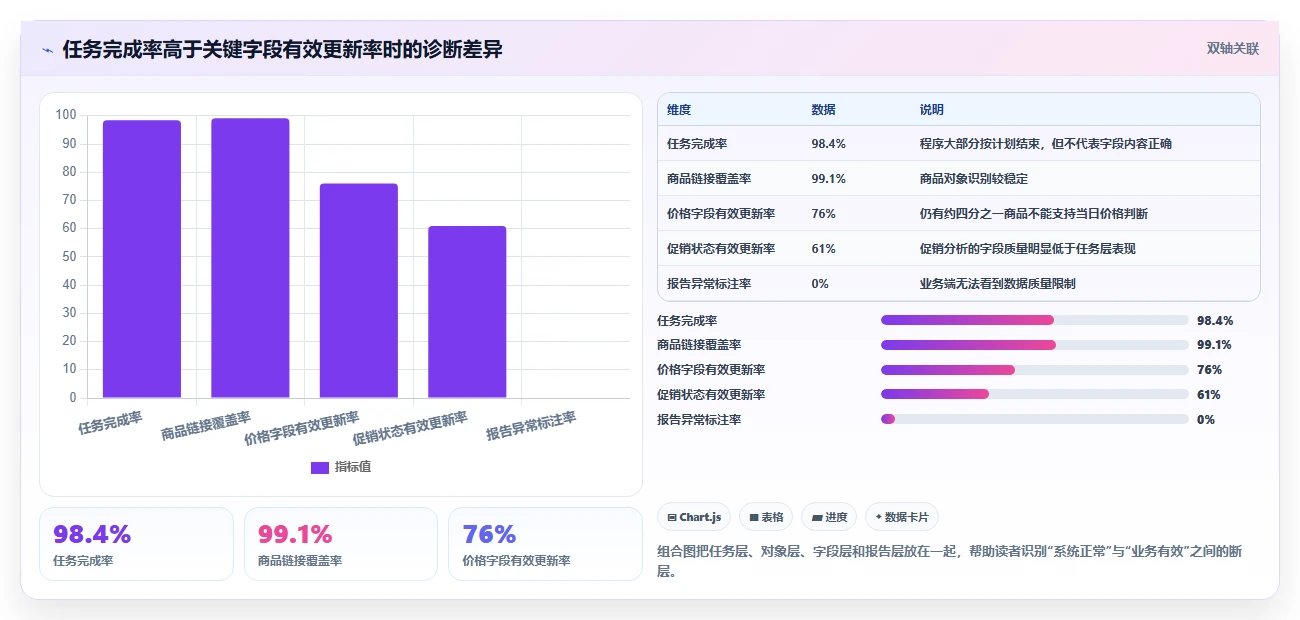Click the 98.4% cell in the table
This screenshot has height=620, width=1300.
(829, 144)
